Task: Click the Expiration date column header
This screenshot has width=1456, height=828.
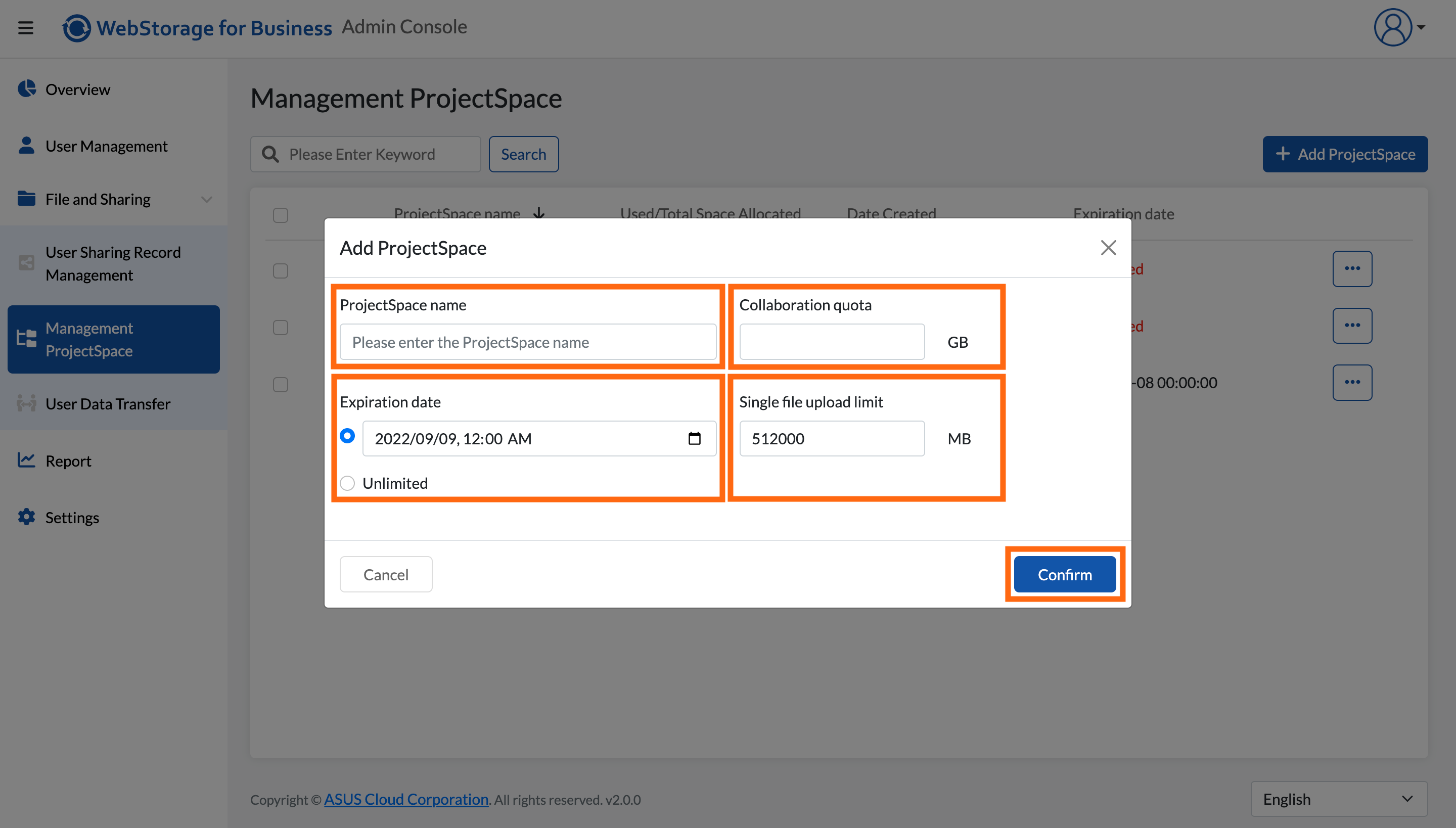Action: click(1124, 214)
